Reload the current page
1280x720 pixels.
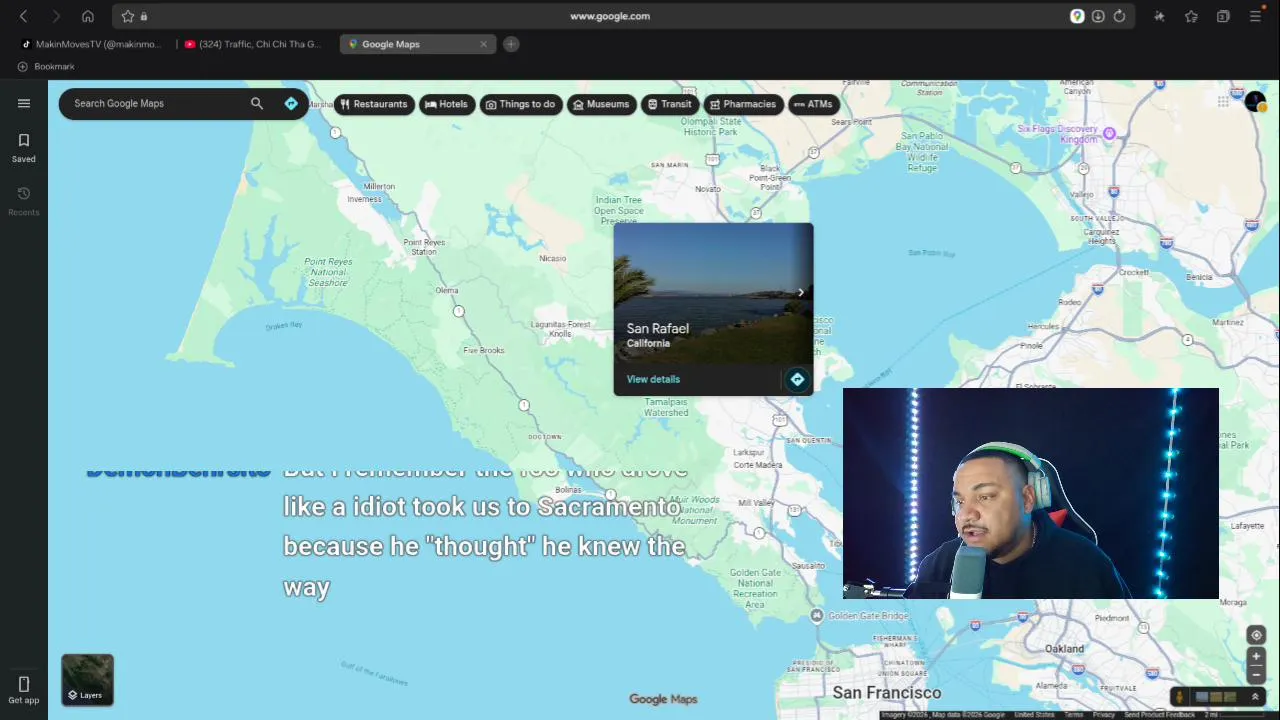pyautogui.click(x=1119, y=16)
